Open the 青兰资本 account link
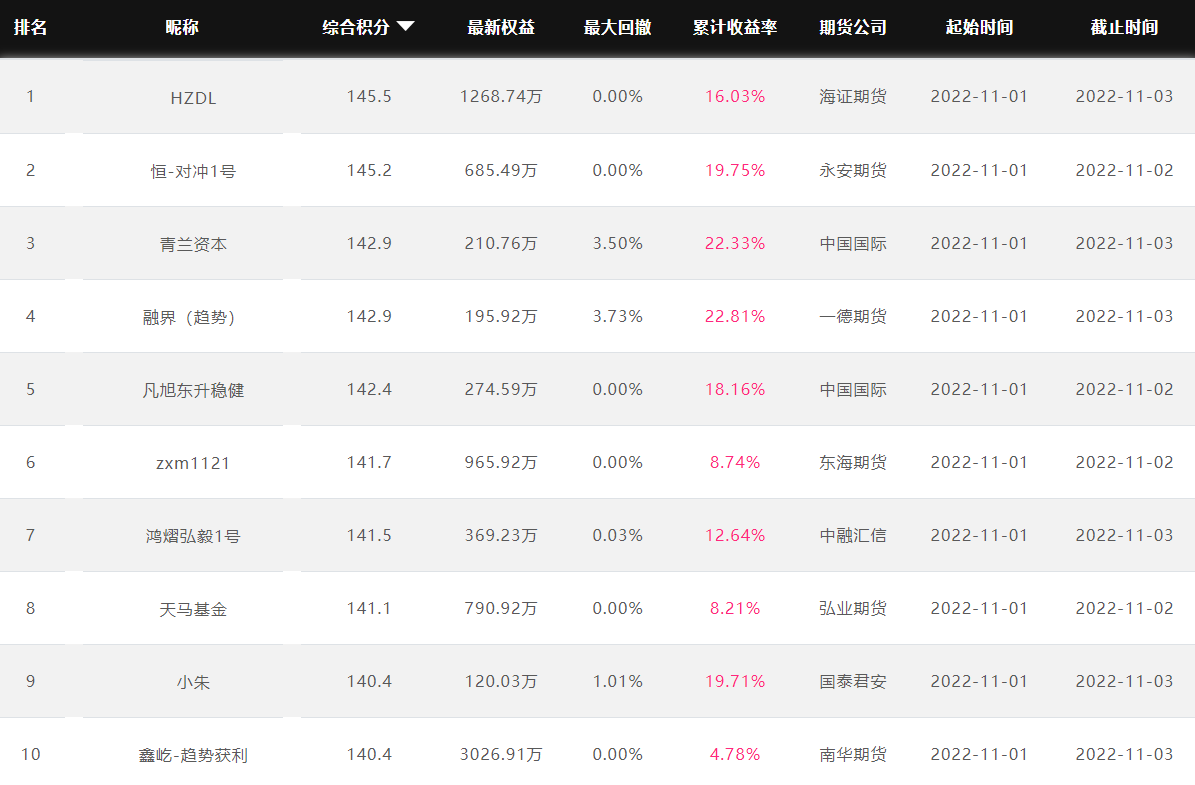 tap(193, 244)
